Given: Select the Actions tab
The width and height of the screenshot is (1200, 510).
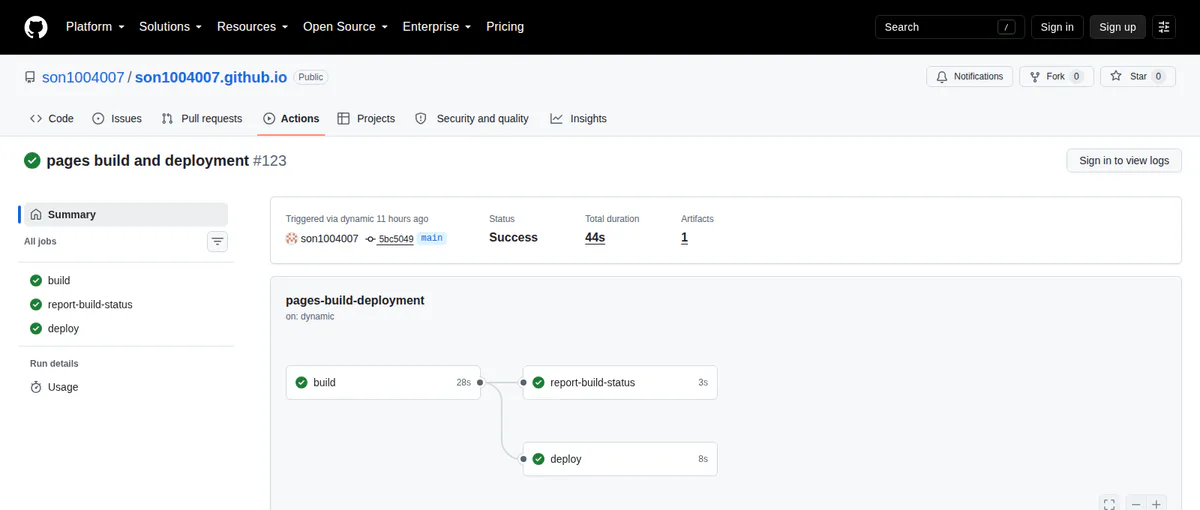Looking at the screenshot, I should tap(291, 118).
